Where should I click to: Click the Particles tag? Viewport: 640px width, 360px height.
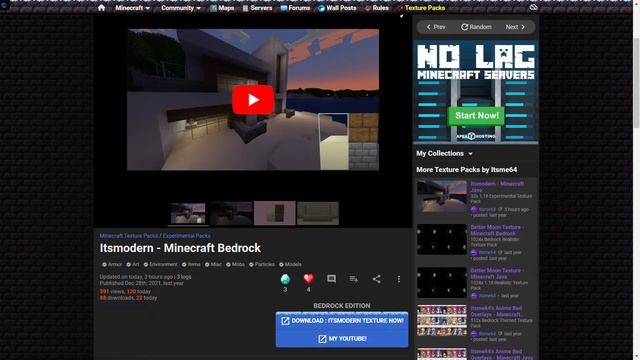coord(262,264)
